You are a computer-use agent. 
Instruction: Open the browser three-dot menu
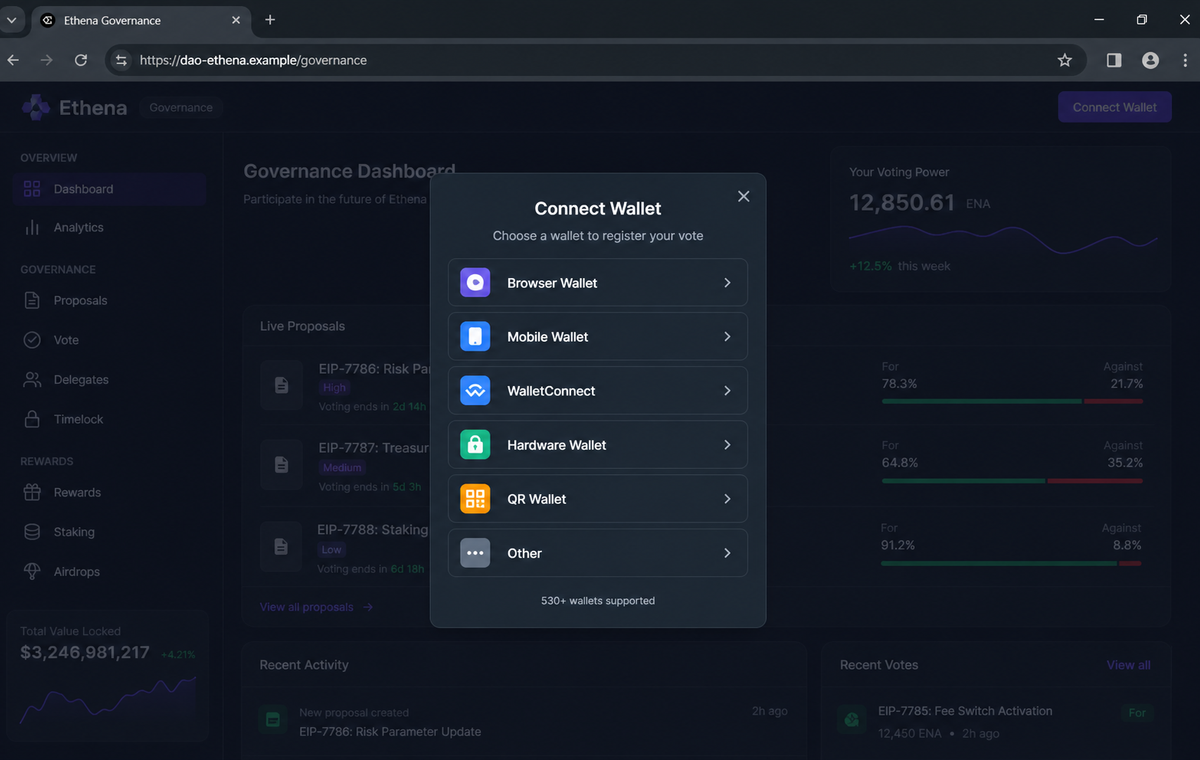1185,60
